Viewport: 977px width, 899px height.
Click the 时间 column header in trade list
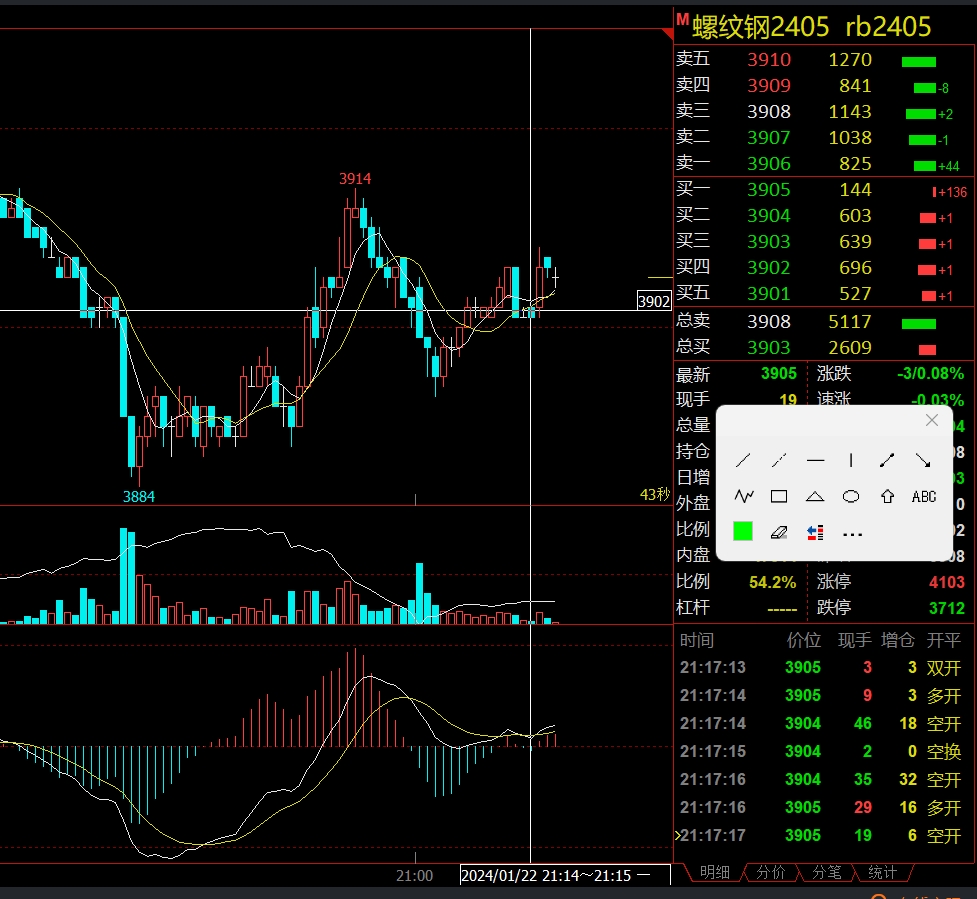click(697, 640)
